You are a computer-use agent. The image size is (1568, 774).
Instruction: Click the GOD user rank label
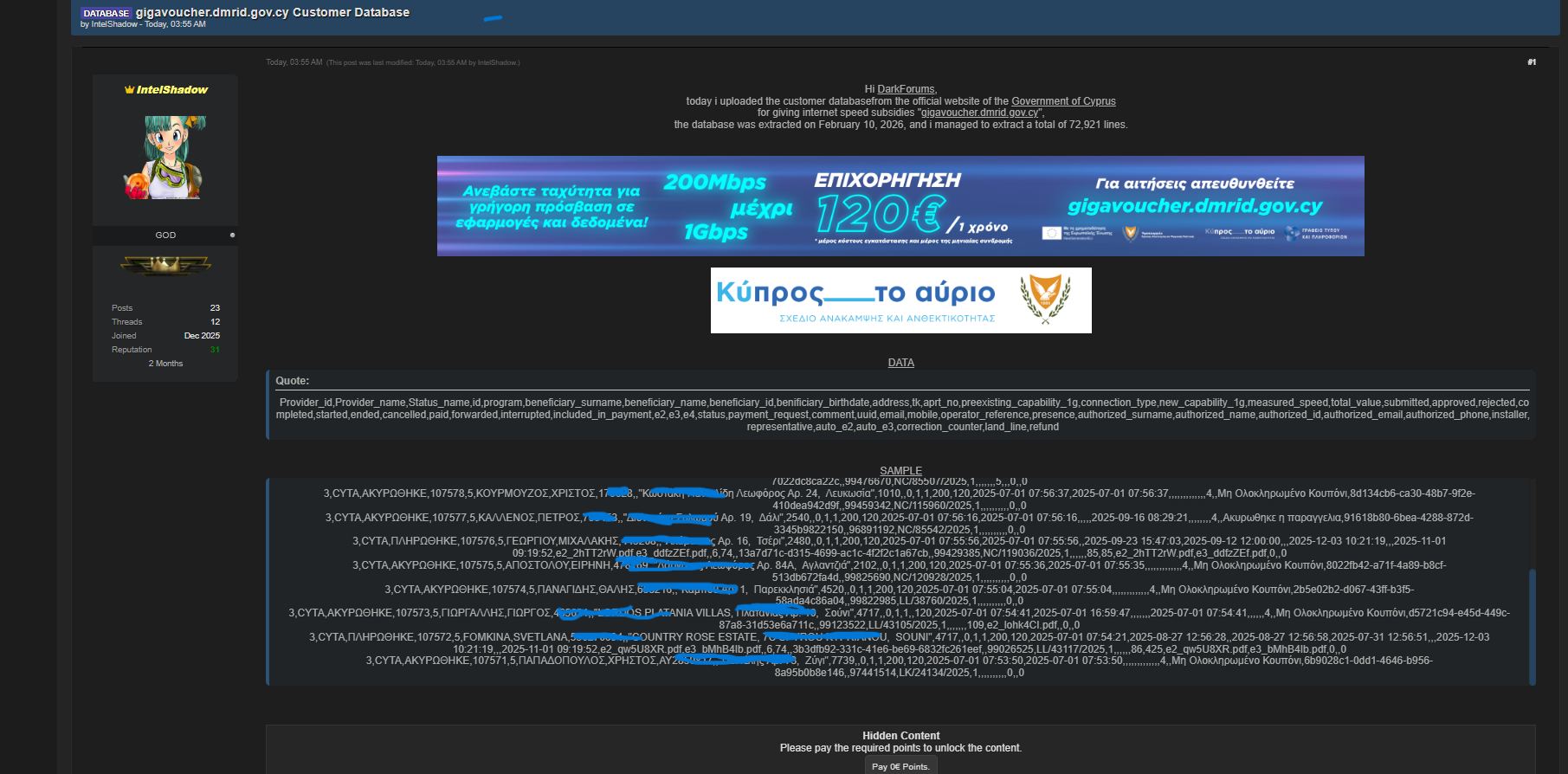tap(165, 235)
